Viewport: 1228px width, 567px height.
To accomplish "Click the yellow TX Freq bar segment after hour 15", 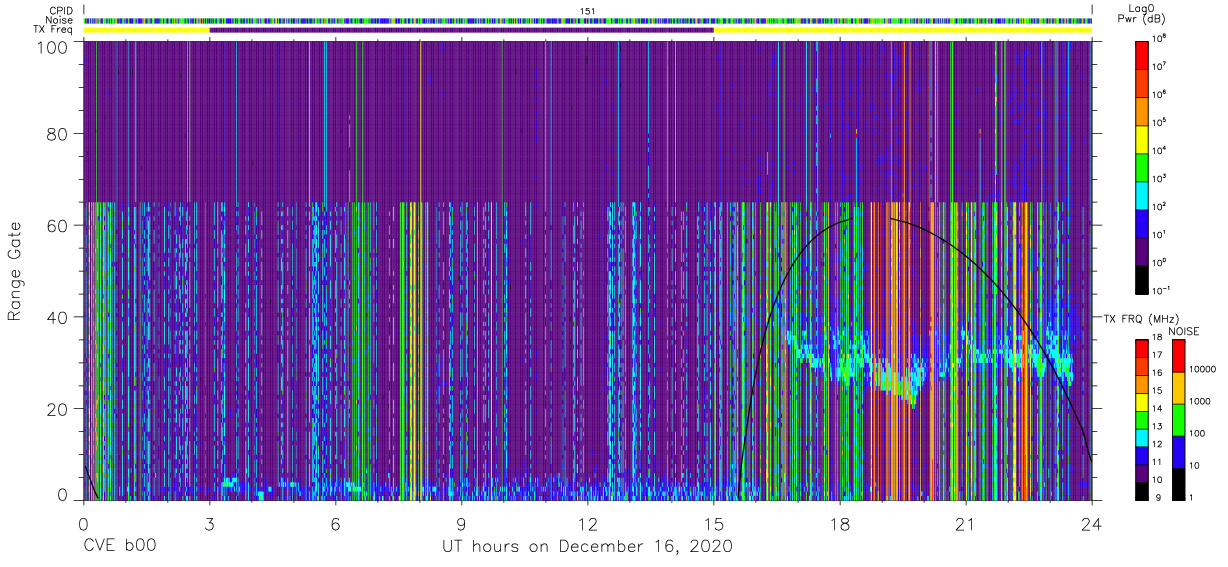I will click(902, 30).
